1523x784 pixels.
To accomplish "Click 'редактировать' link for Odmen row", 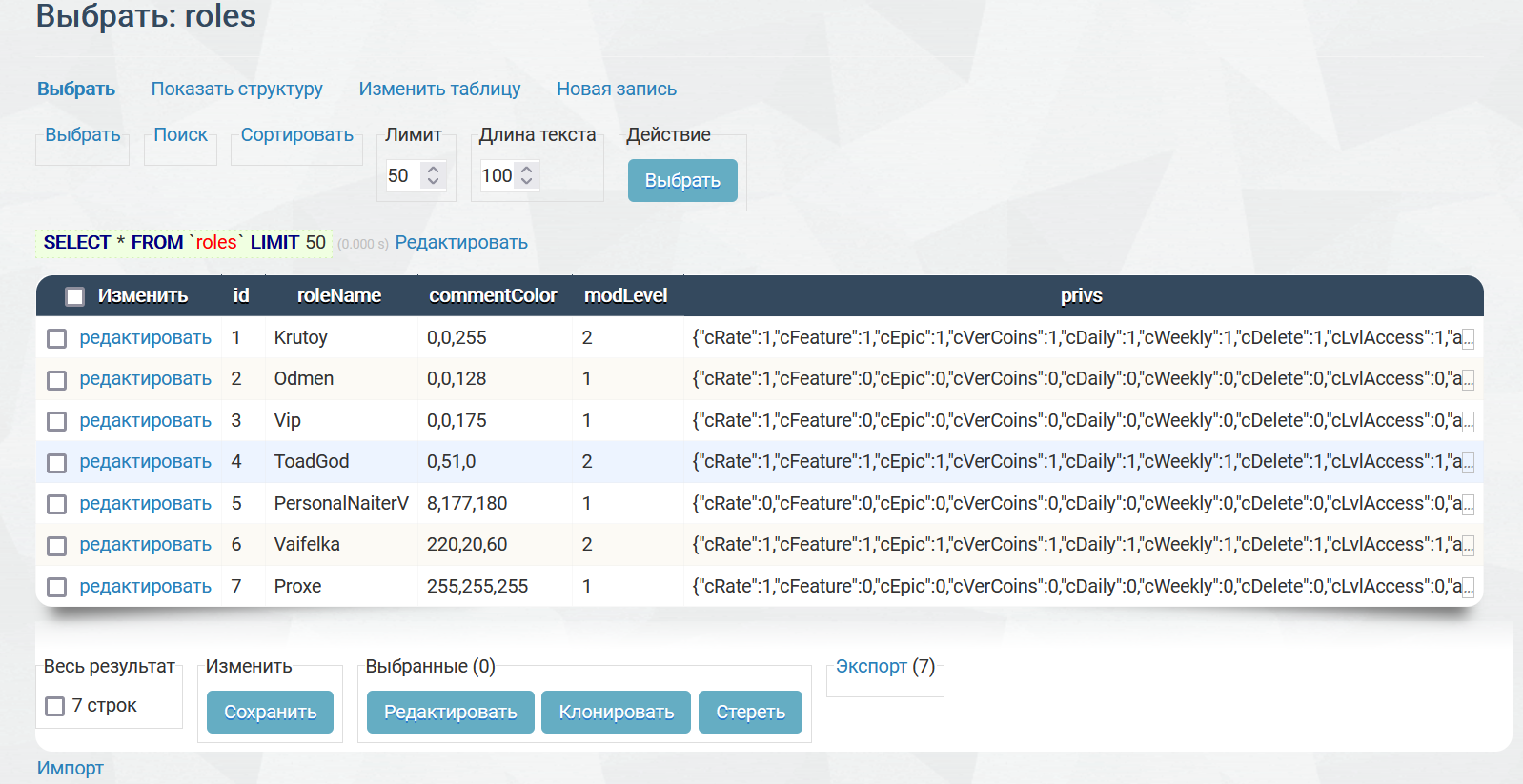I will click(145, 378).
